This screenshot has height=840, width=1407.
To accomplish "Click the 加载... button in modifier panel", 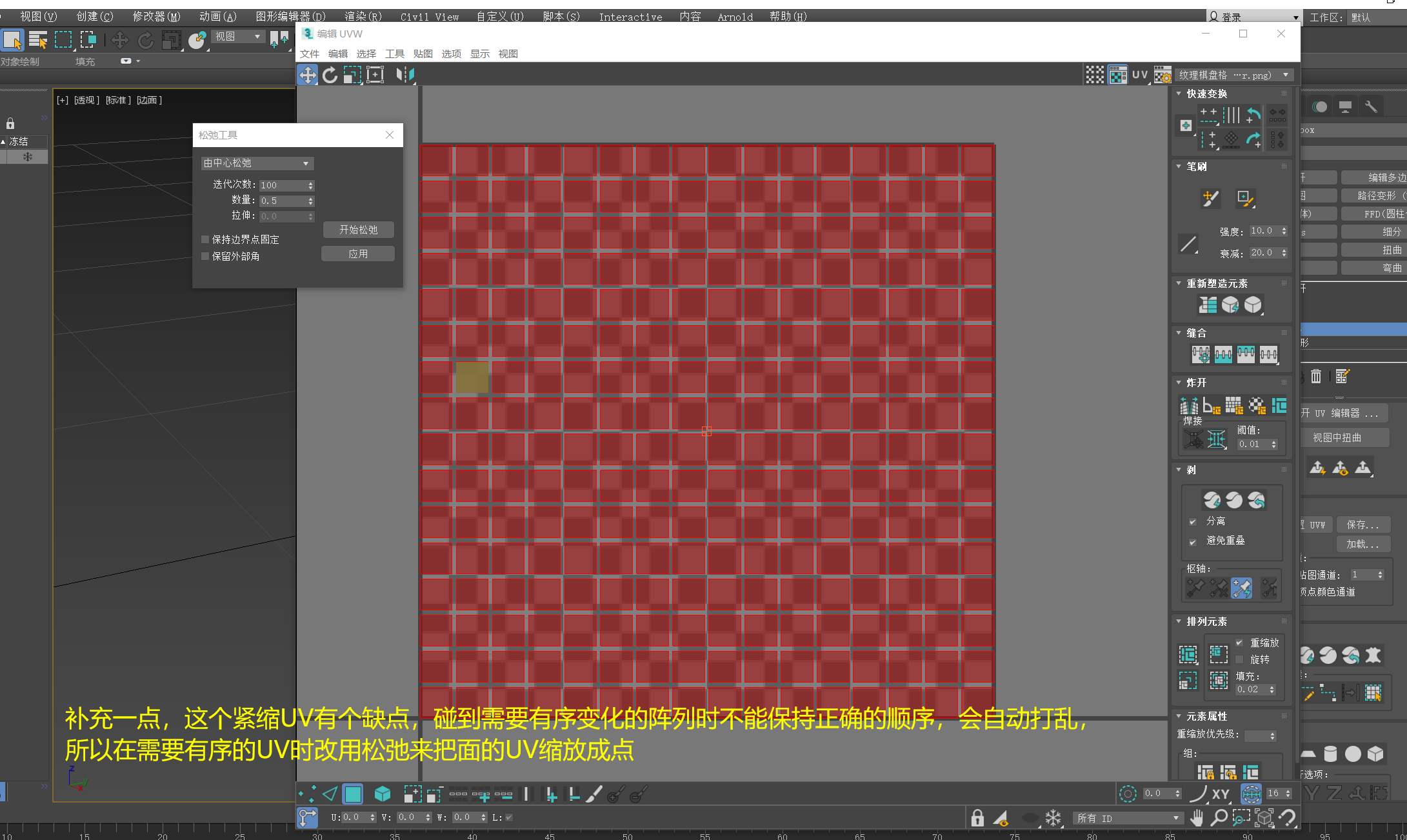I will 1362,544.
